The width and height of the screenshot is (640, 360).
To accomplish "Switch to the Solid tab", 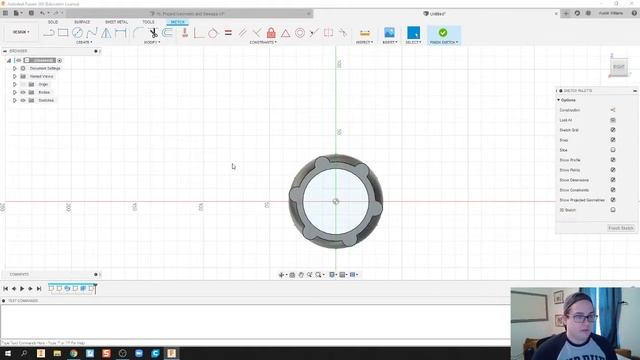I will coord(53,22).
